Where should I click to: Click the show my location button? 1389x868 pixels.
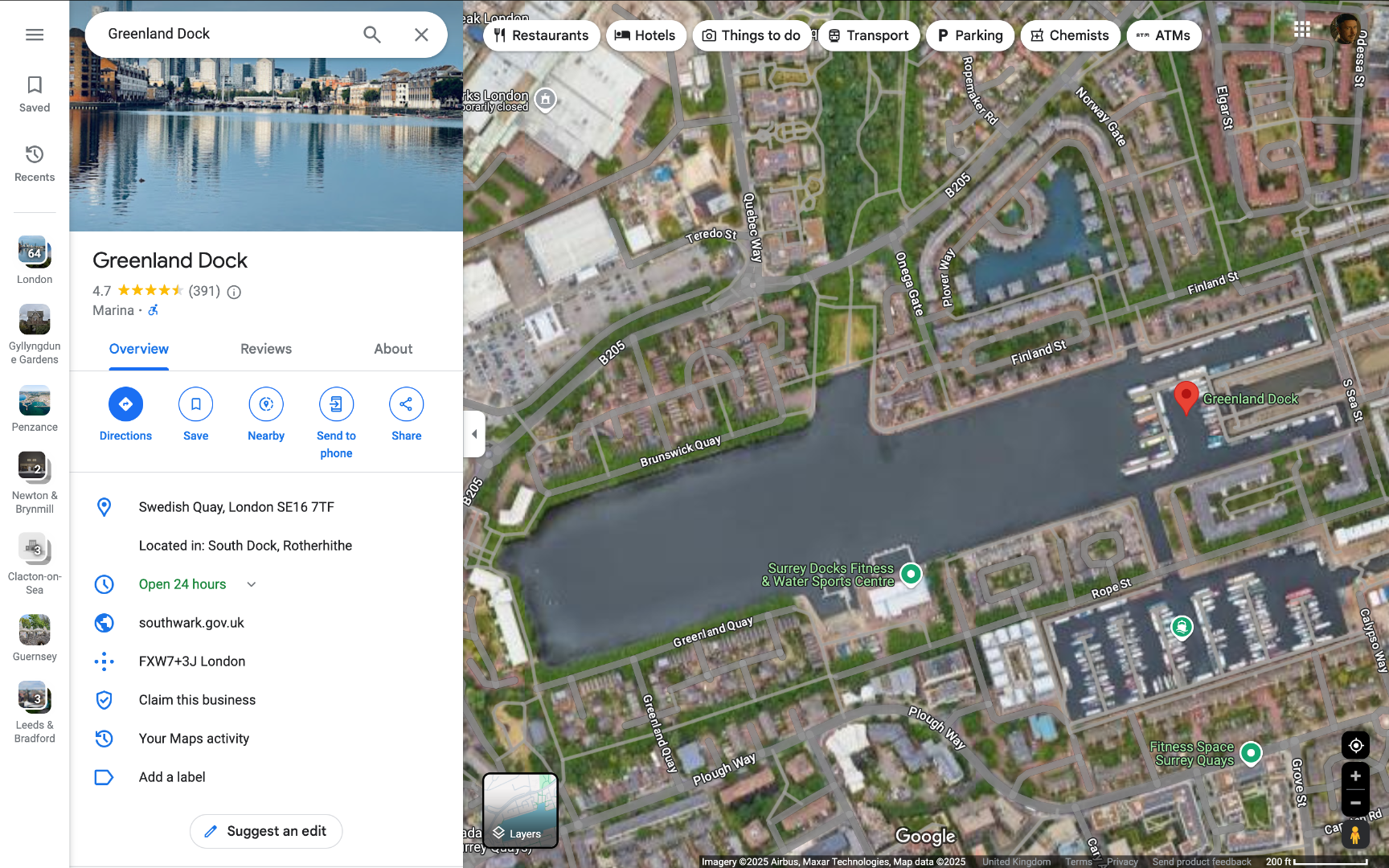[1355, 746]
